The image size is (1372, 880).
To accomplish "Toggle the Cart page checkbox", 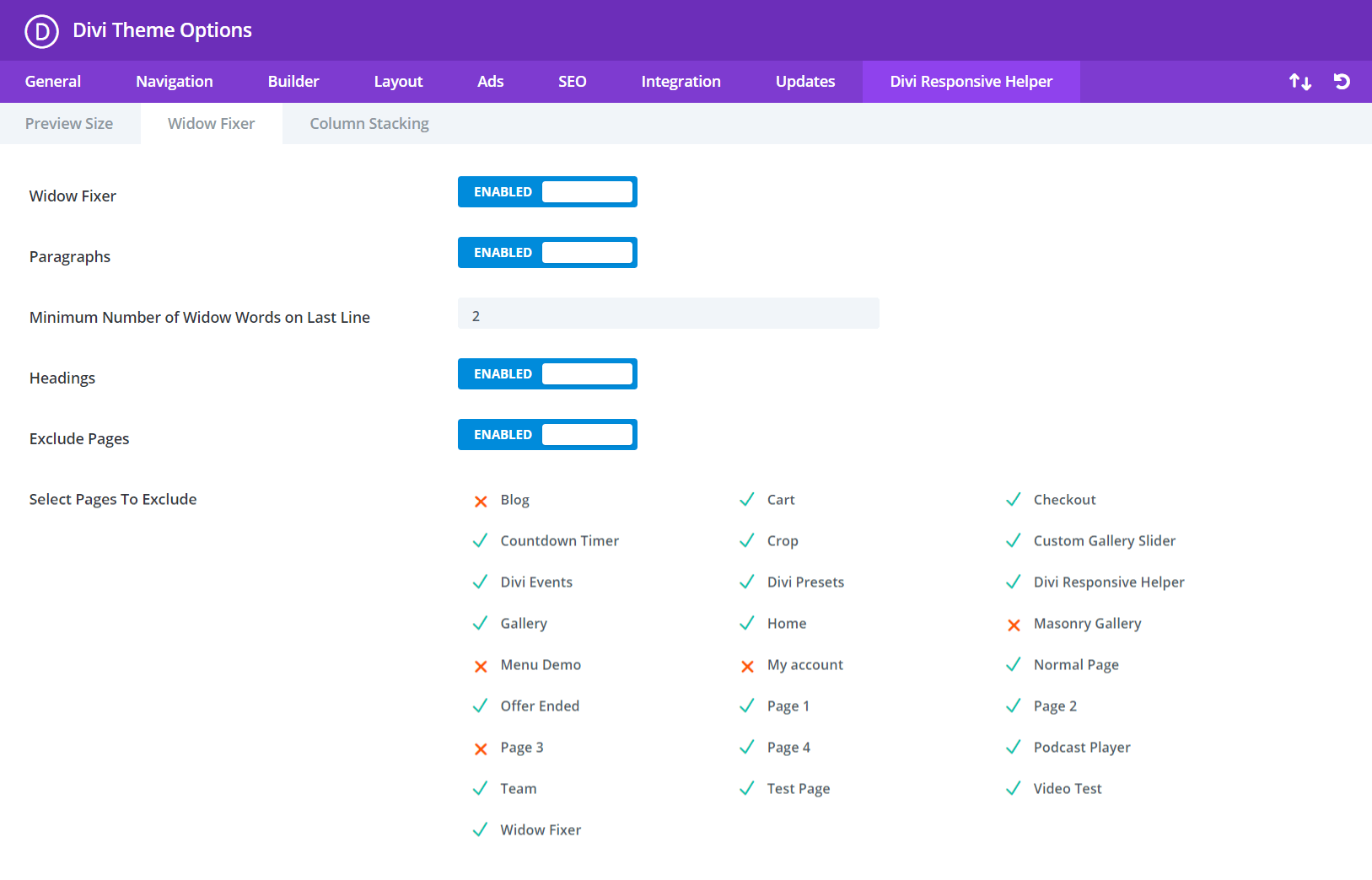I will (x=746, y=500).
